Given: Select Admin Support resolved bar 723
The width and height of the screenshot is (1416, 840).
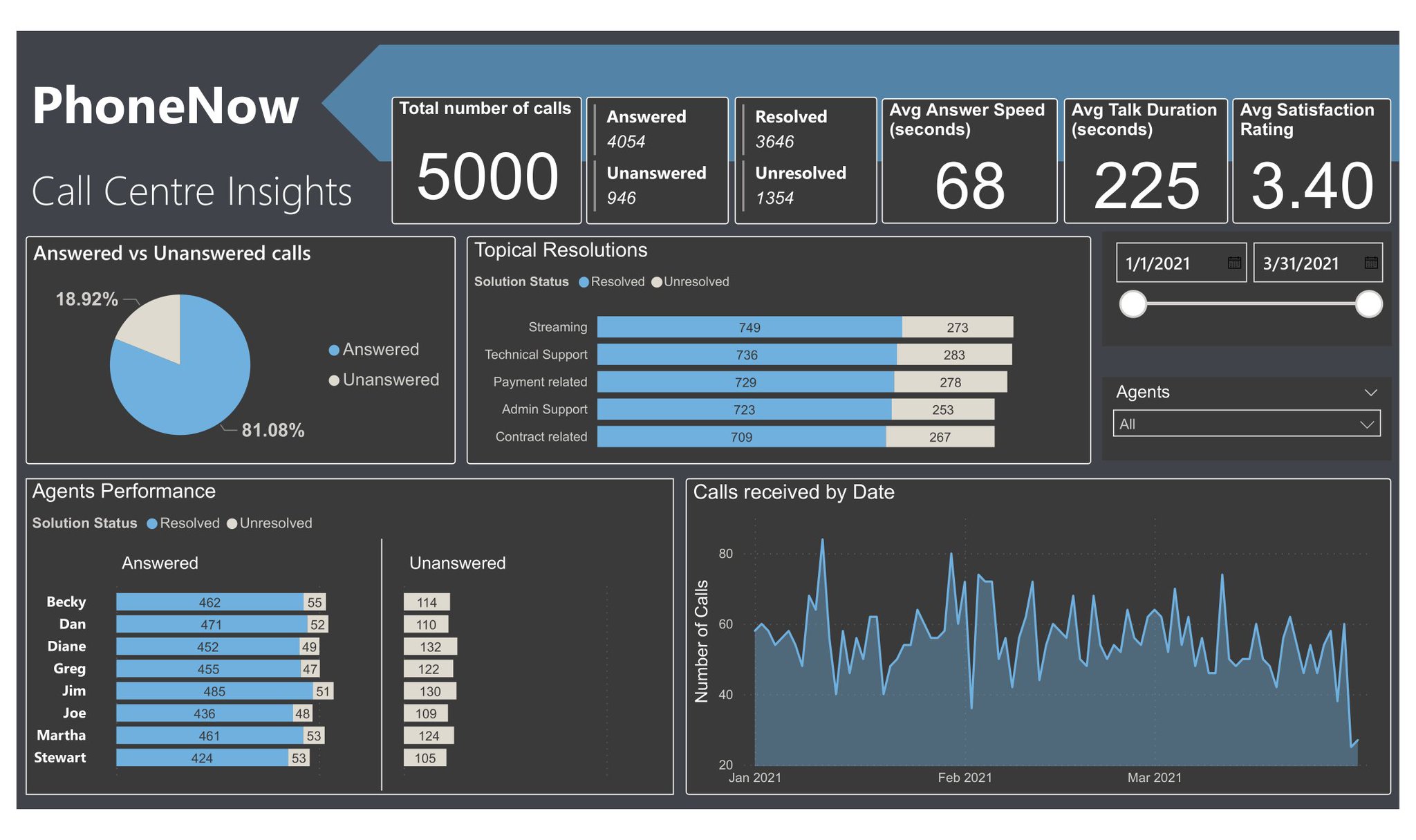Looking at the screenshot, I should (744, 409).
